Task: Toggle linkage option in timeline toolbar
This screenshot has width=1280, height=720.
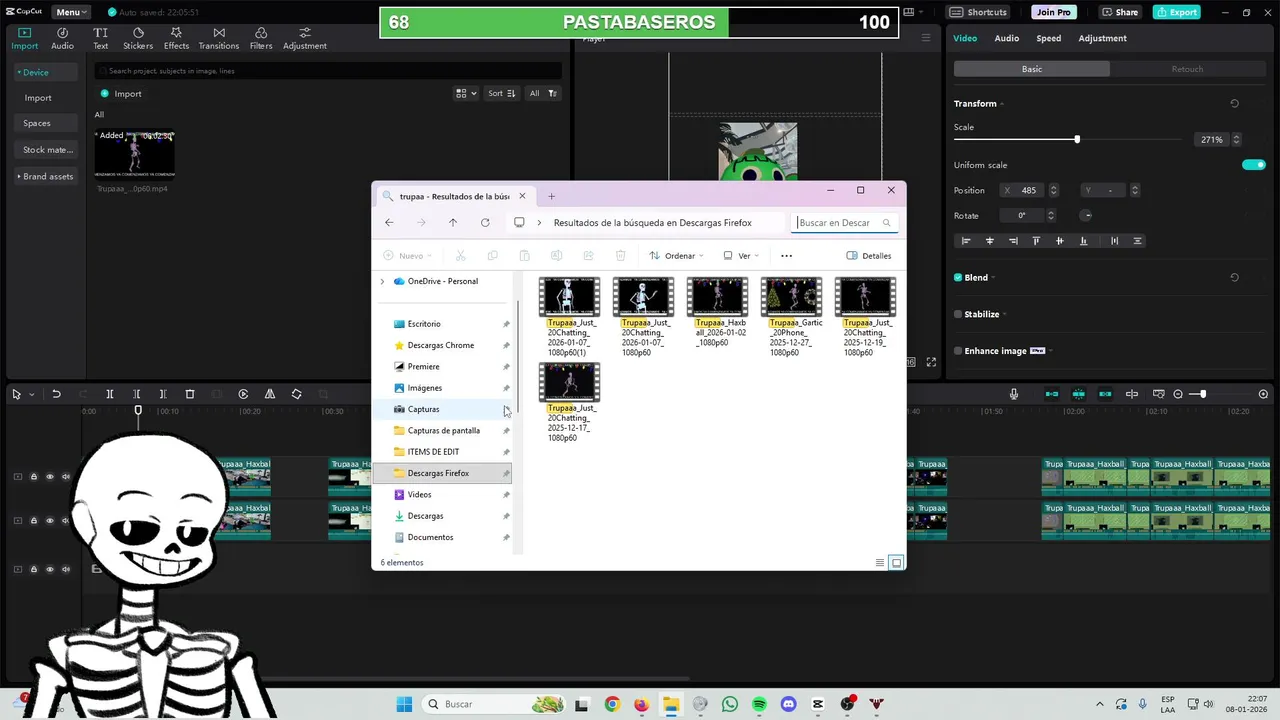Action: pos(1105,394)
